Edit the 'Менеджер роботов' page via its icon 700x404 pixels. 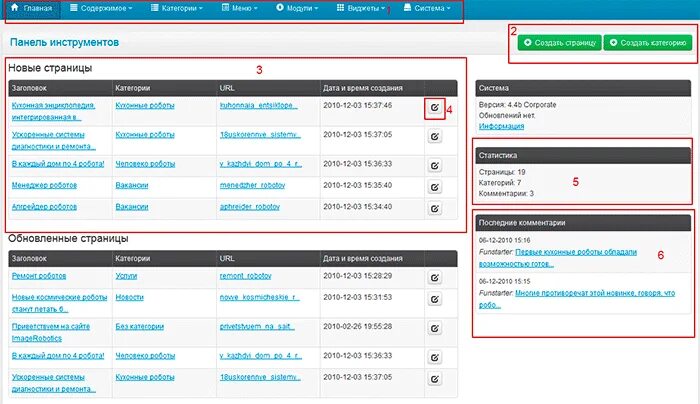(x=434, y=187)
